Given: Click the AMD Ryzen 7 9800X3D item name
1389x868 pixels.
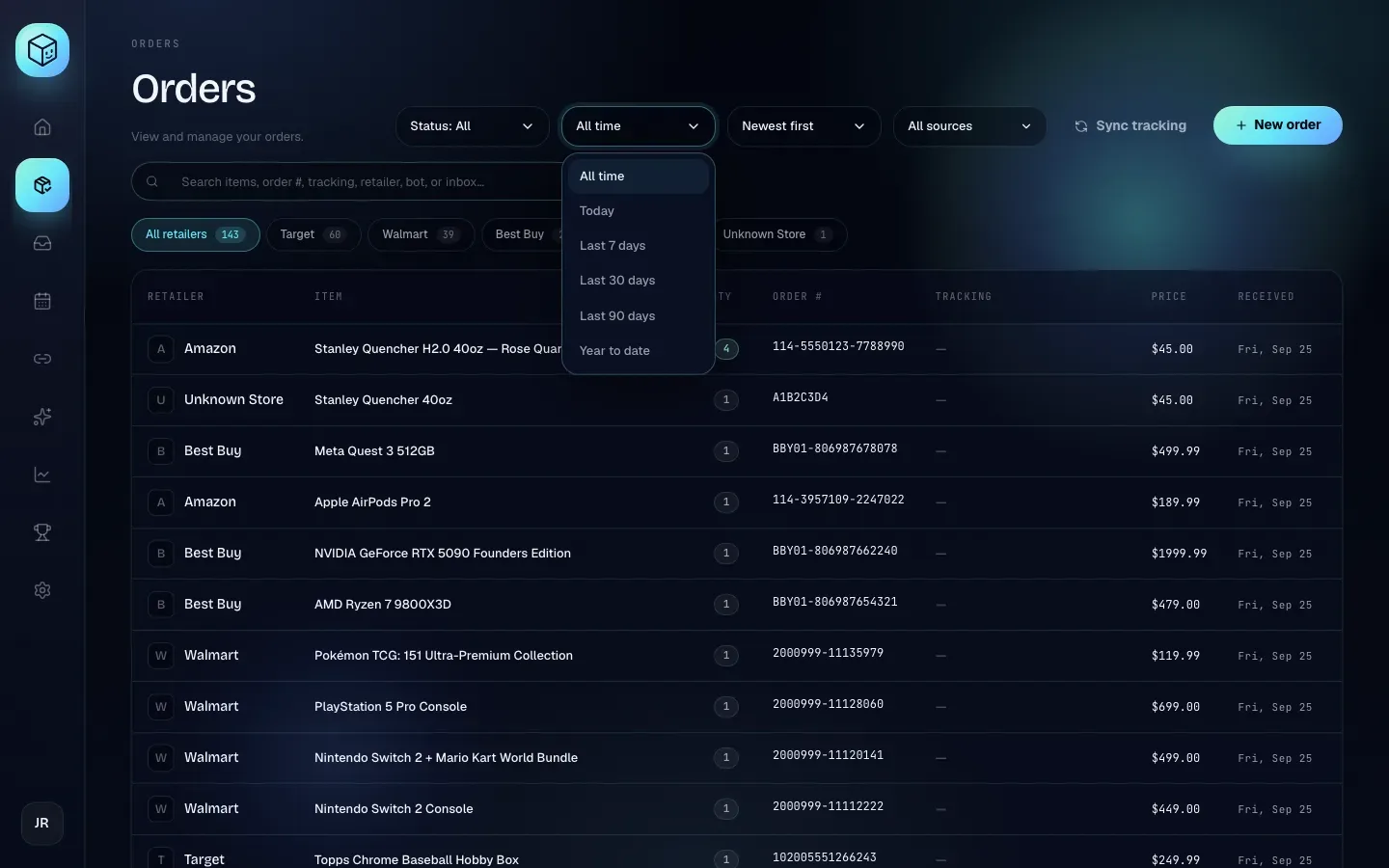Looking at the screenshot, I should point(383,605).
